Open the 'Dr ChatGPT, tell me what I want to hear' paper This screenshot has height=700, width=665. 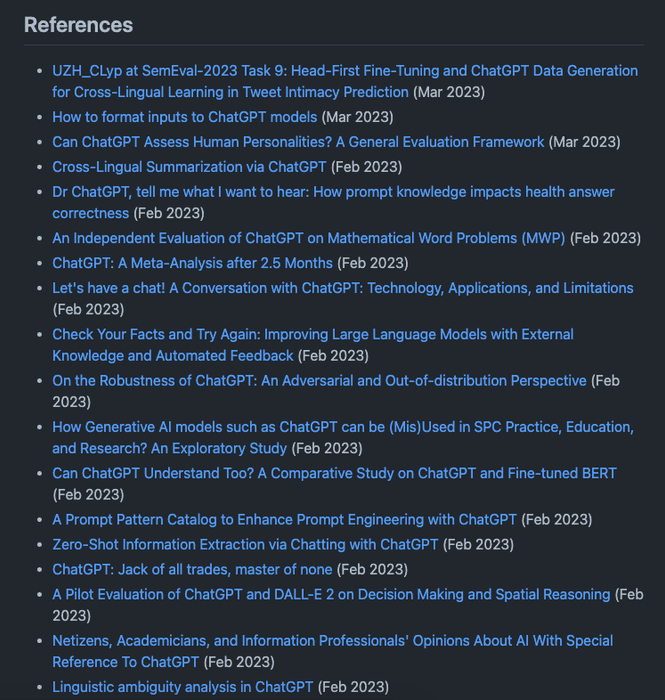click(333, 192)
